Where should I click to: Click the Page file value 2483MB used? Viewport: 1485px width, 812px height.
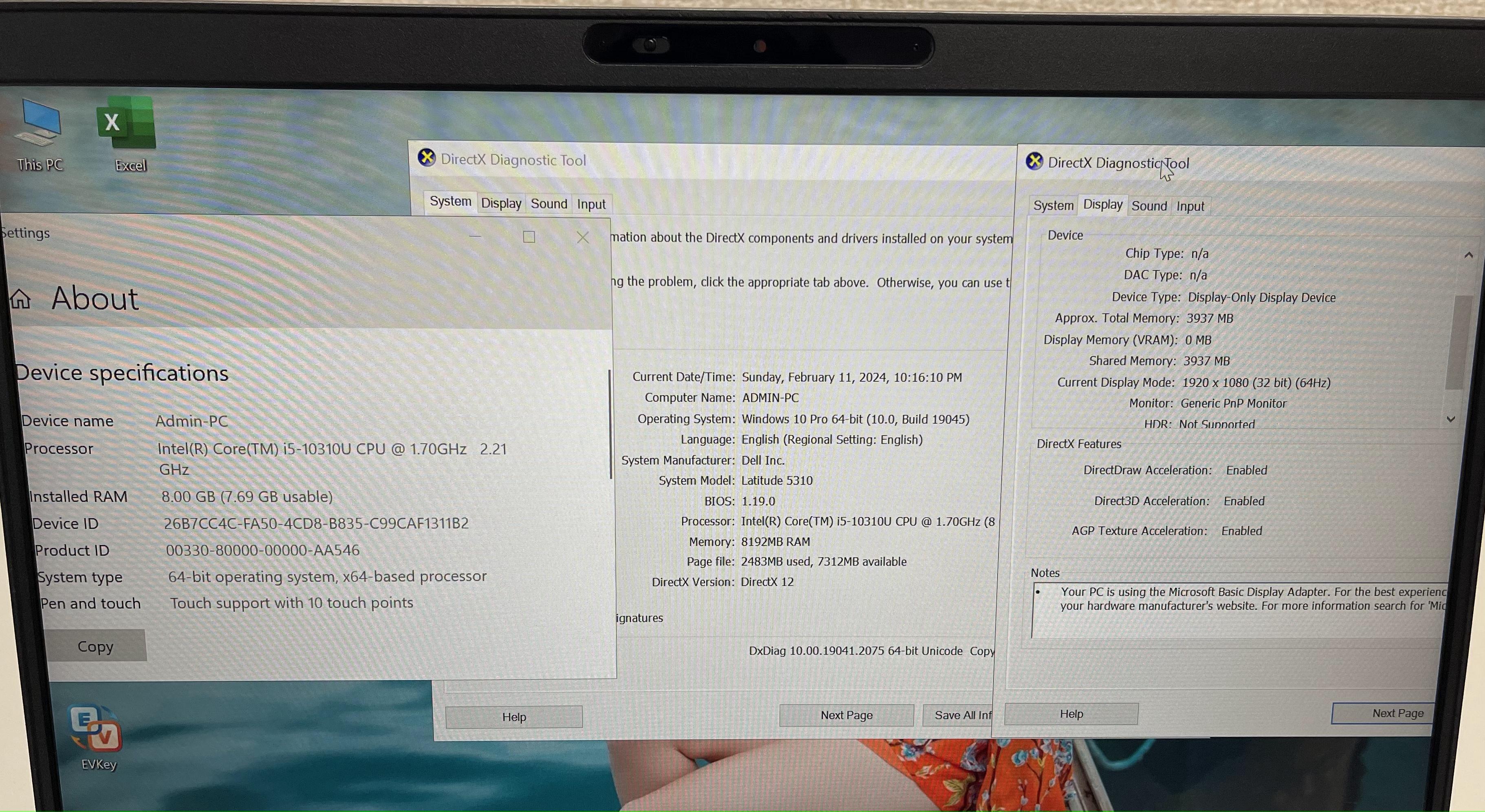pos(823,562)
